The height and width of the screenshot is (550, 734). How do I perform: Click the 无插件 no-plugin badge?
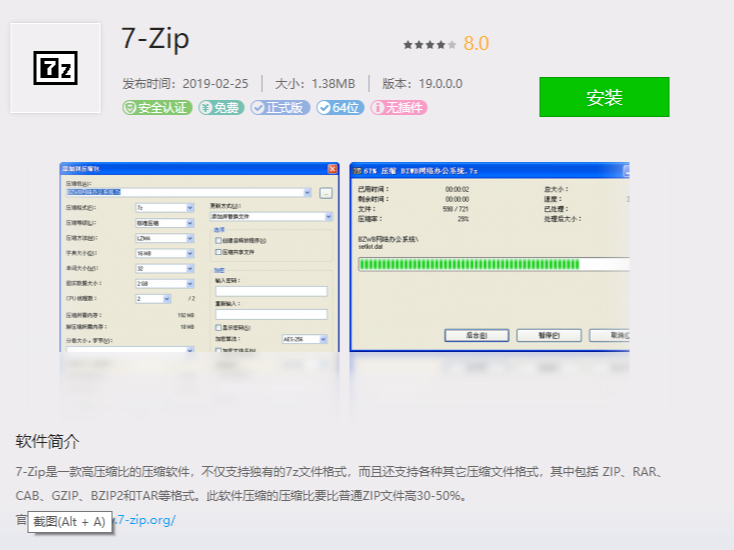[399, 108]
